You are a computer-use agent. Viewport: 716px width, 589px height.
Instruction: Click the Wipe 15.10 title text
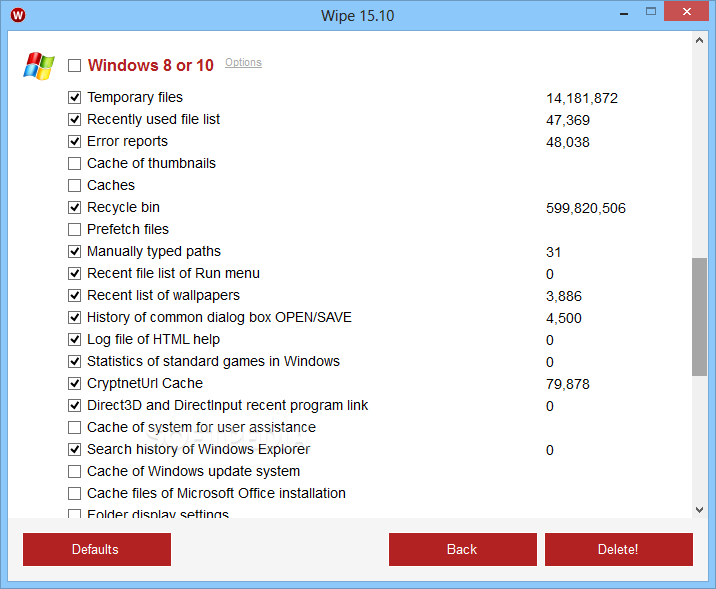pos(358,16)
